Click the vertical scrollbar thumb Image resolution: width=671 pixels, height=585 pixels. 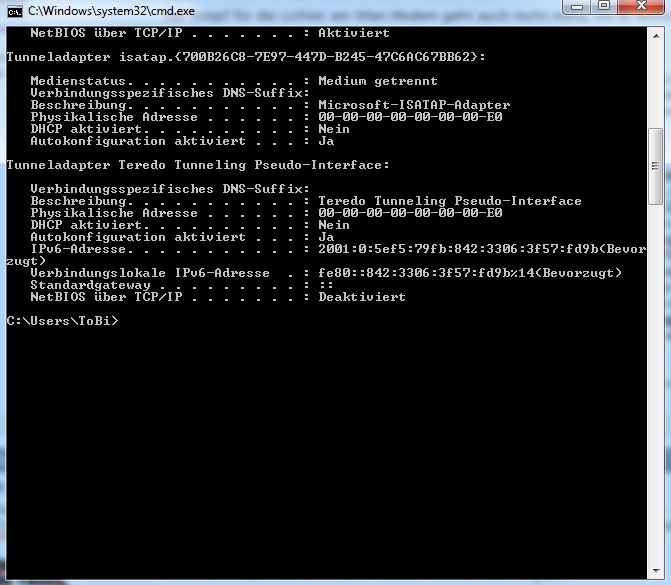tap(655, 155)
